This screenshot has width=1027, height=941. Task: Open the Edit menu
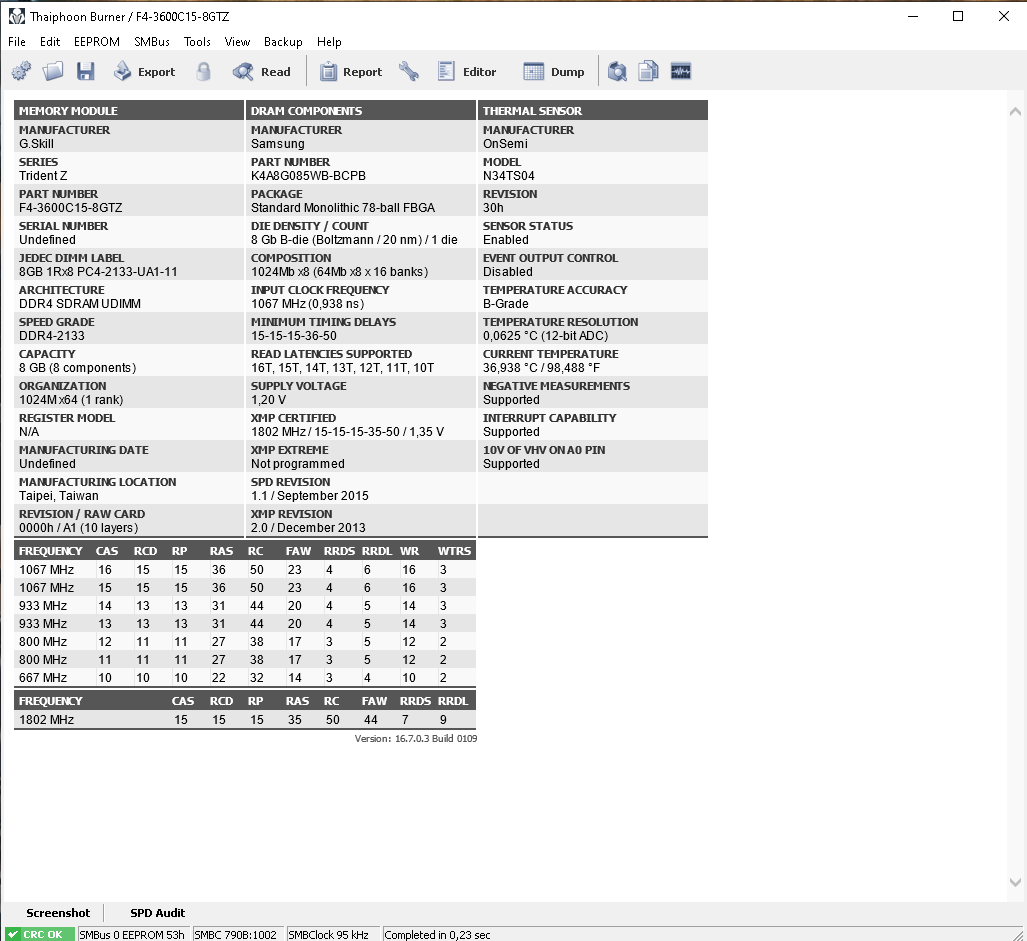click(x=50, y=42)
